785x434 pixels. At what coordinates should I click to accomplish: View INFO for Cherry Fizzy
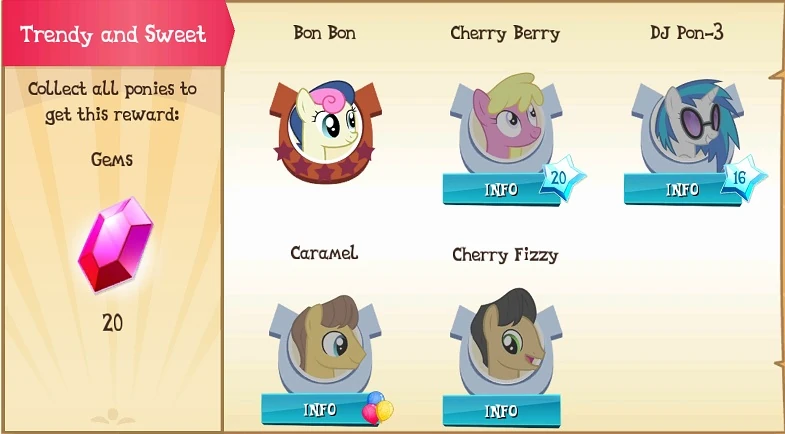click(x=501, y=411)
